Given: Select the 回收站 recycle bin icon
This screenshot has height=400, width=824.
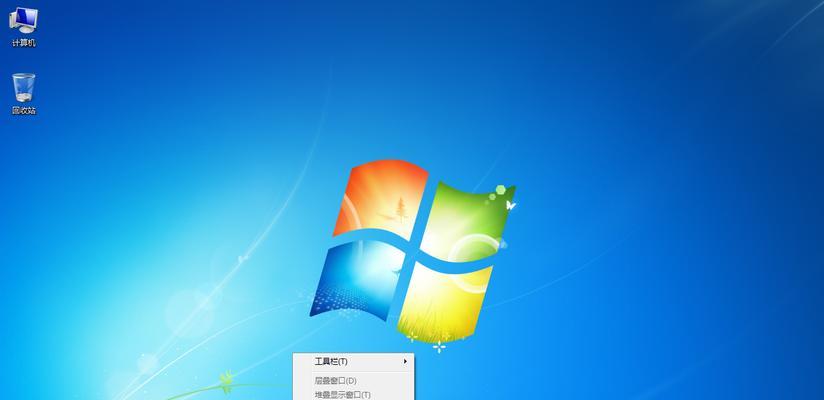Looking at the screenshot, I should pos(24,94).
